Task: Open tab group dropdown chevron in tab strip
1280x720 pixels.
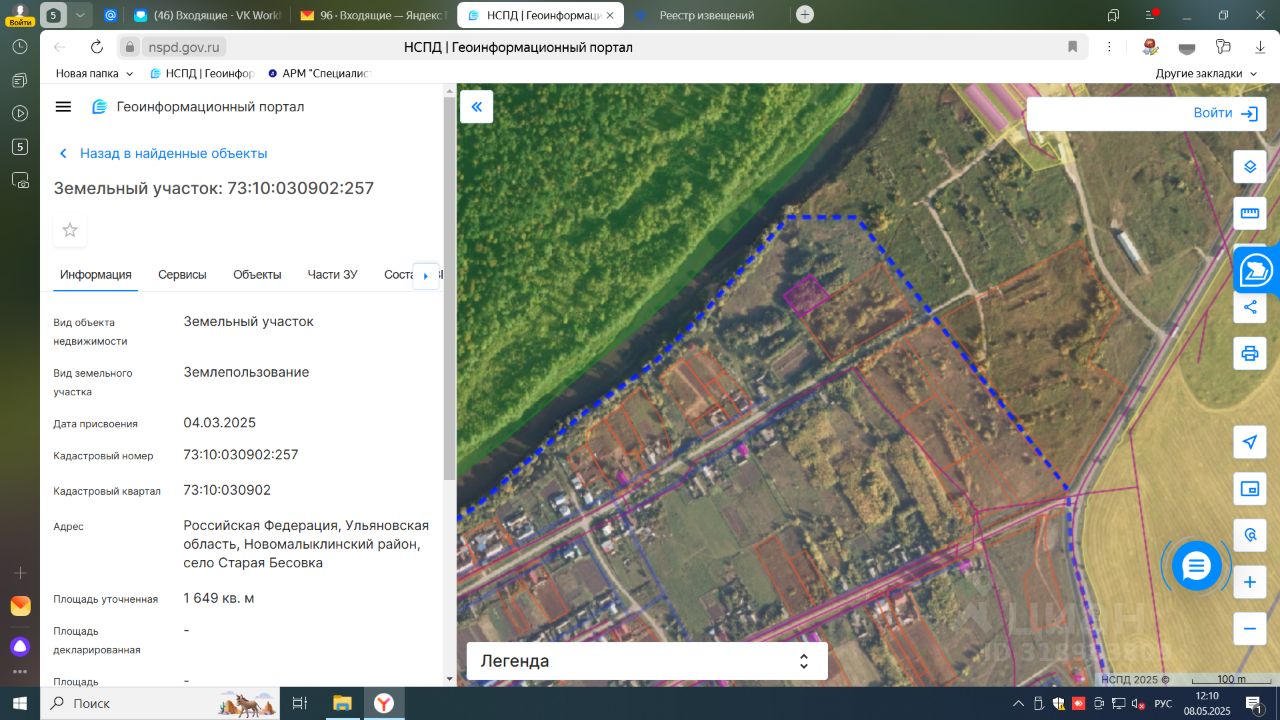Action: point(80,15)
